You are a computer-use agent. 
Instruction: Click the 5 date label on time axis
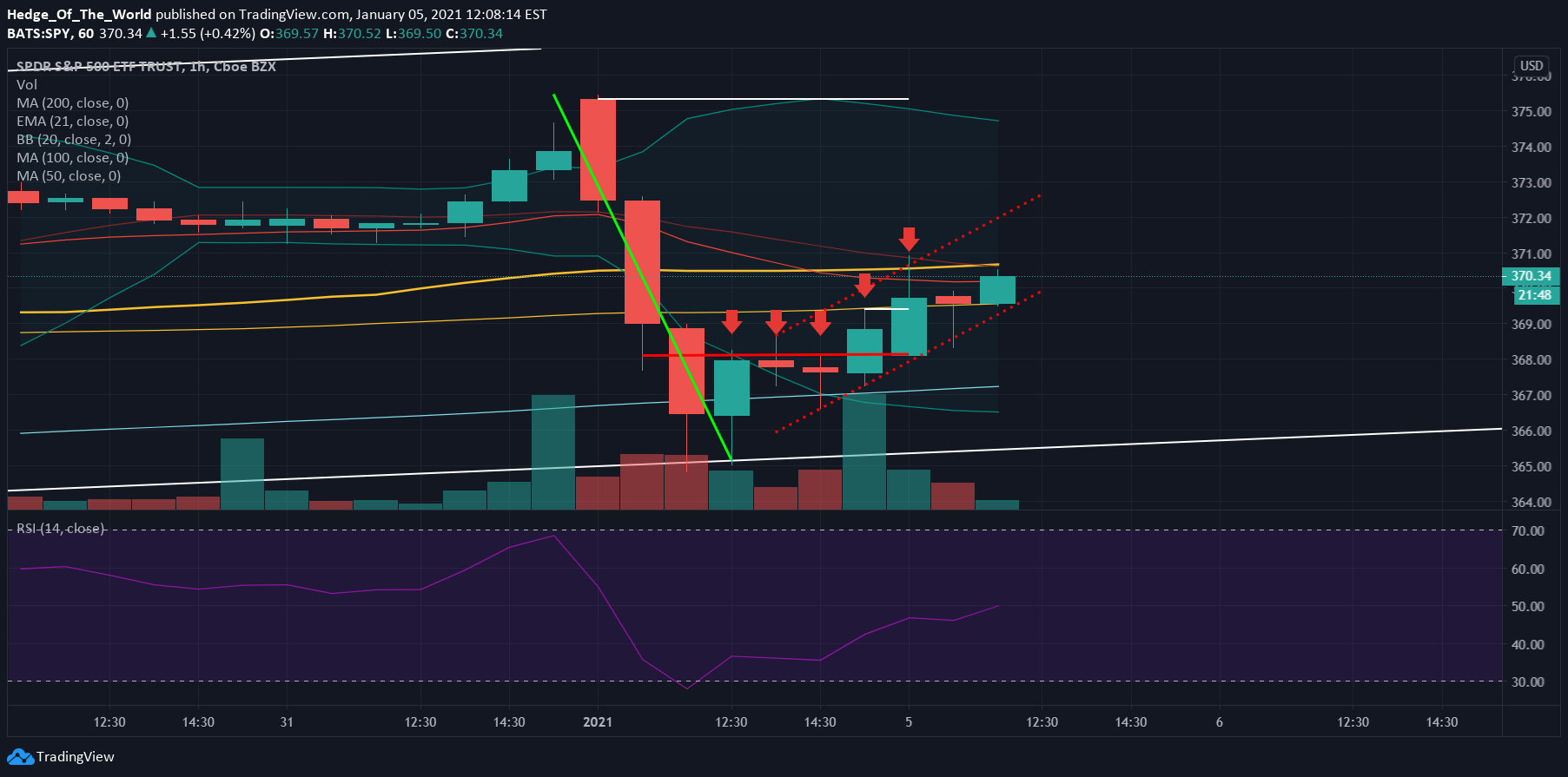tap(909, 722)
